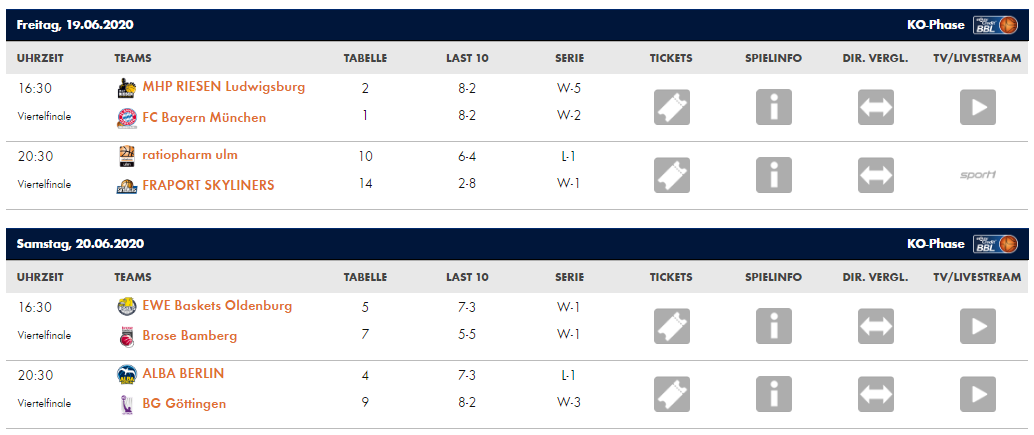Play livestream for ALBA BERLIN game
The height and width of the screenshot is (435, 1034).
point(977,394)
